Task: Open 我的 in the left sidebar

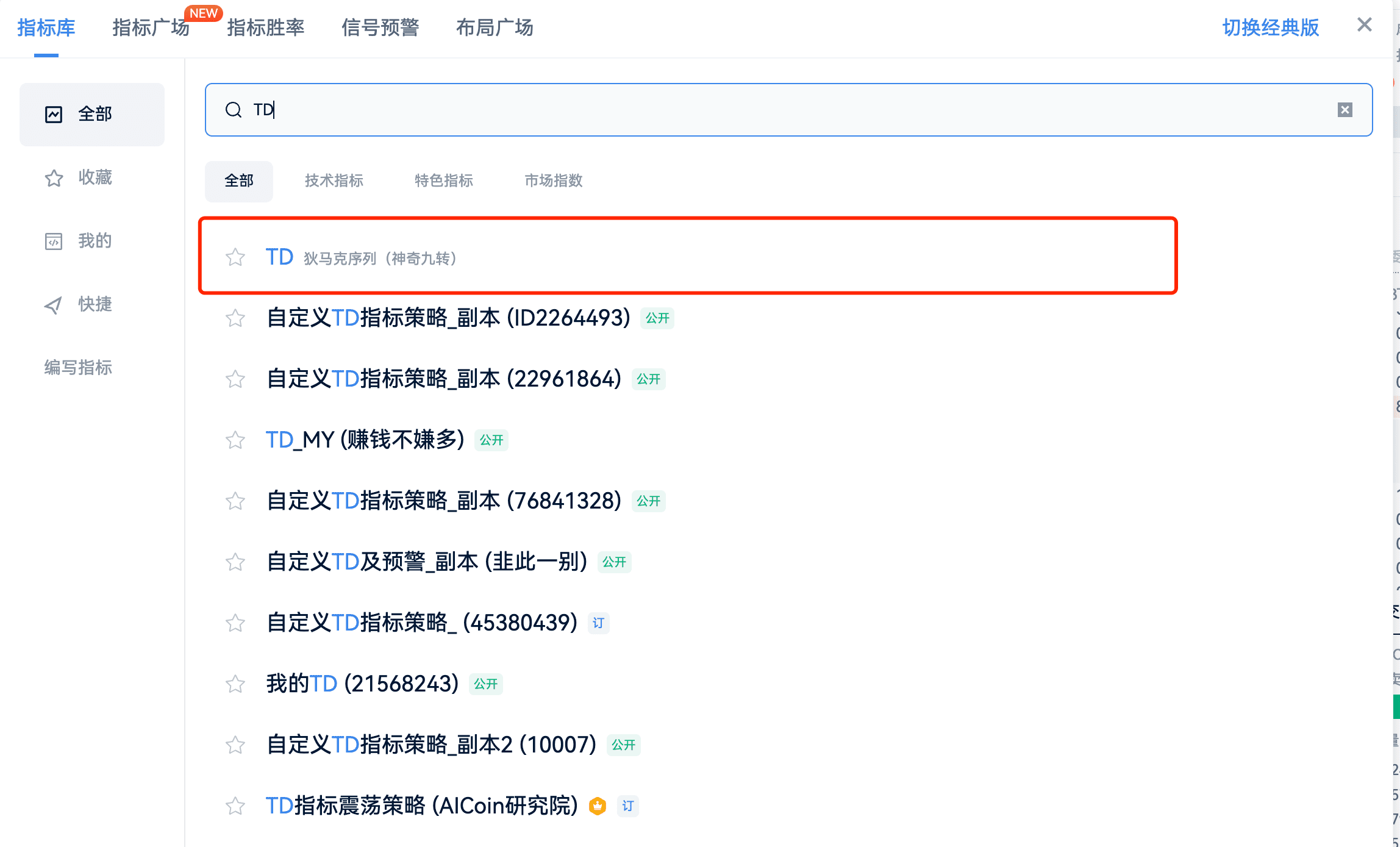Action: pos(92,241)
